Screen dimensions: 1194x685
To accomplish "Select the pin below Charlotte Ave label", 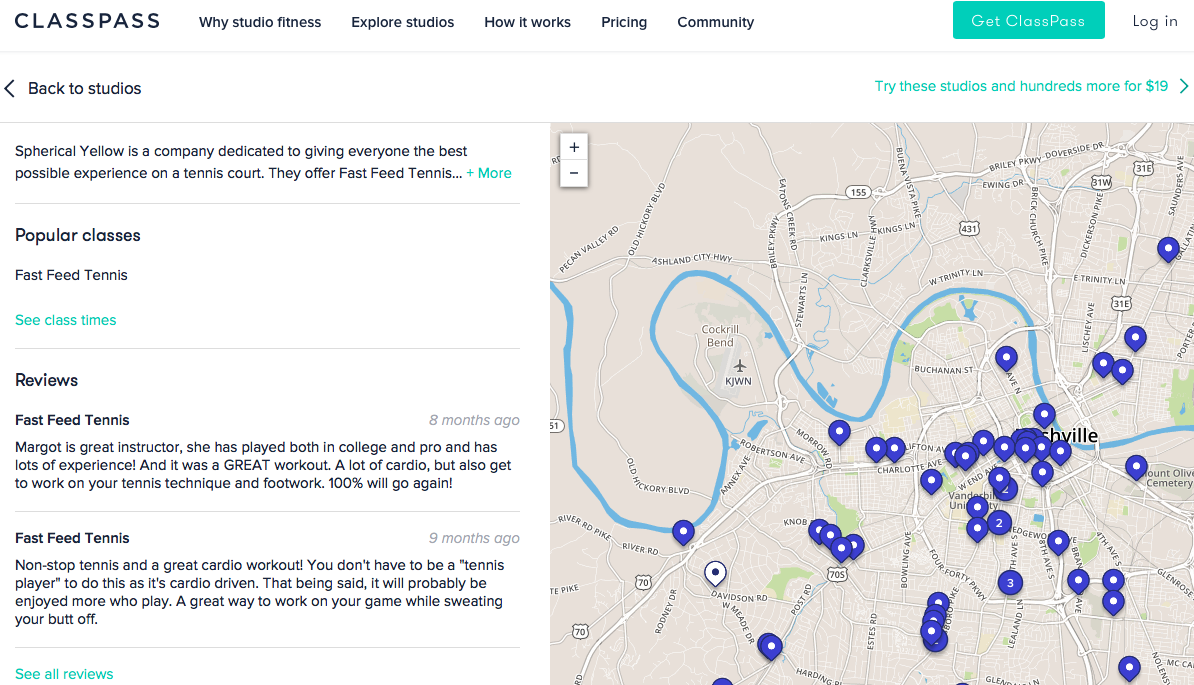I will tap(931, 481).
